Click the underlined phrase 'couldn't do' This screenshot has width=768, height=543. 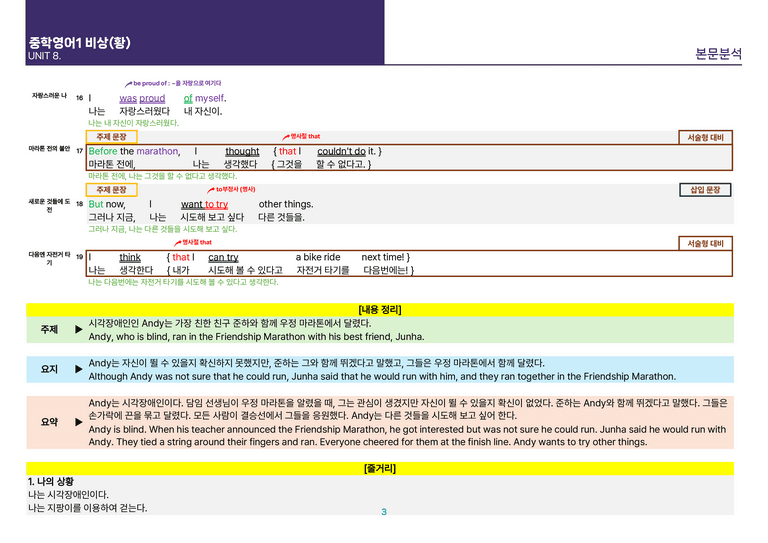pos(341,151)
